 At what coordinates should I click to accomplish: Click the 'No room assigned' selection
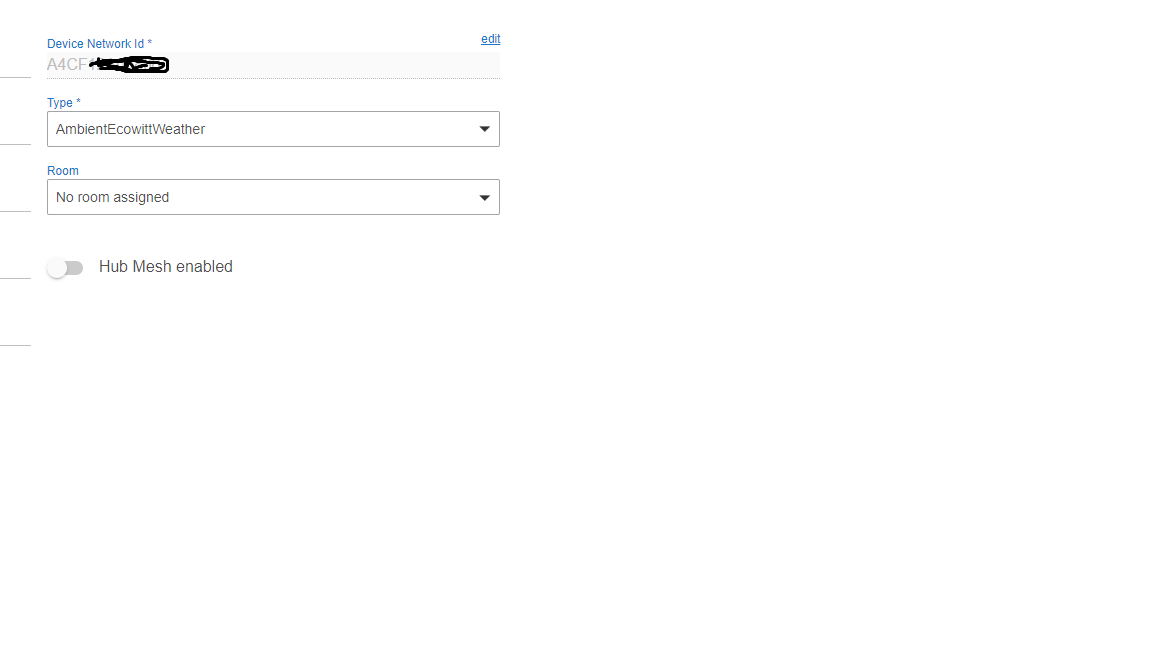pos(113,197)
